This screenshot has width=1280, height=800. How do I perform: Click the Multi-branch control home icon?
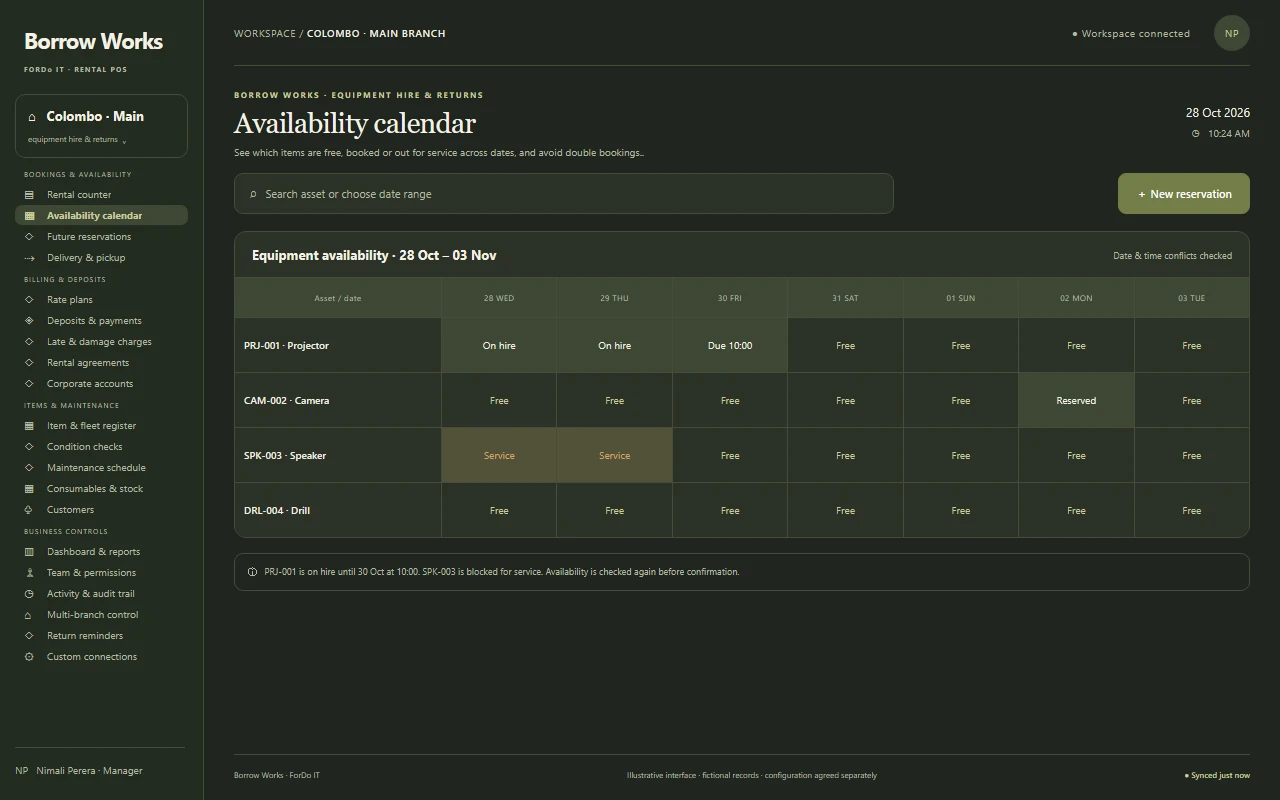29,615
